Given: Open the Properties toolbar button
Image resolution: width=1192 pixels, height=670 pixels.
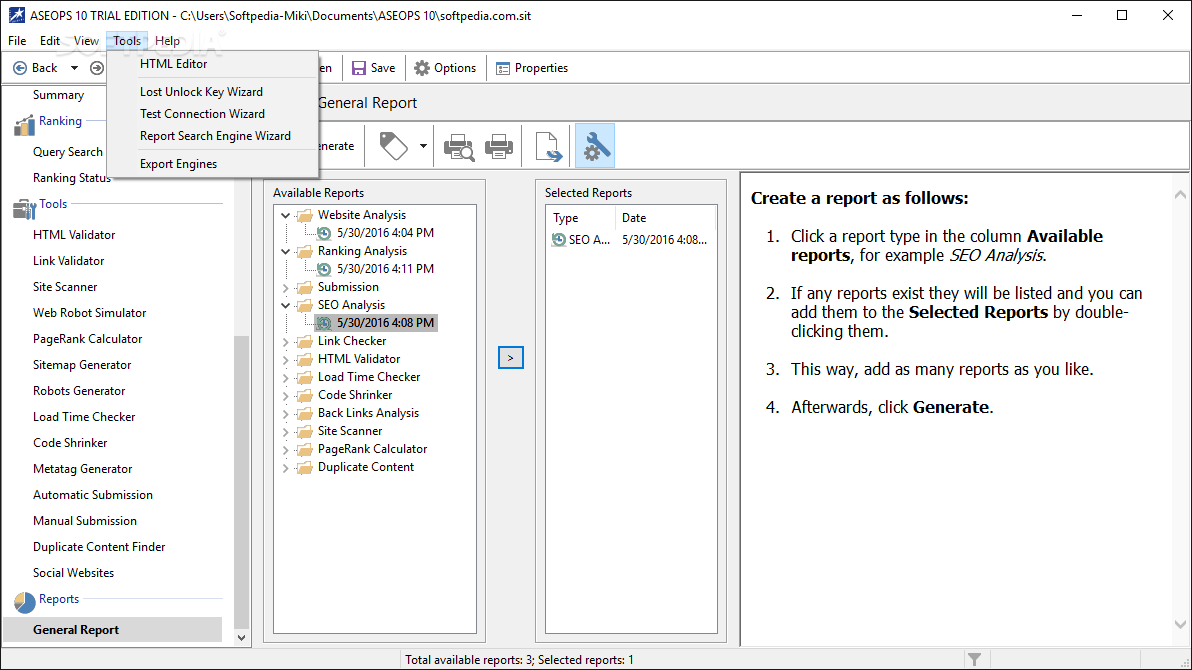Looking at the screenshot, I should (x=532, y=68).
